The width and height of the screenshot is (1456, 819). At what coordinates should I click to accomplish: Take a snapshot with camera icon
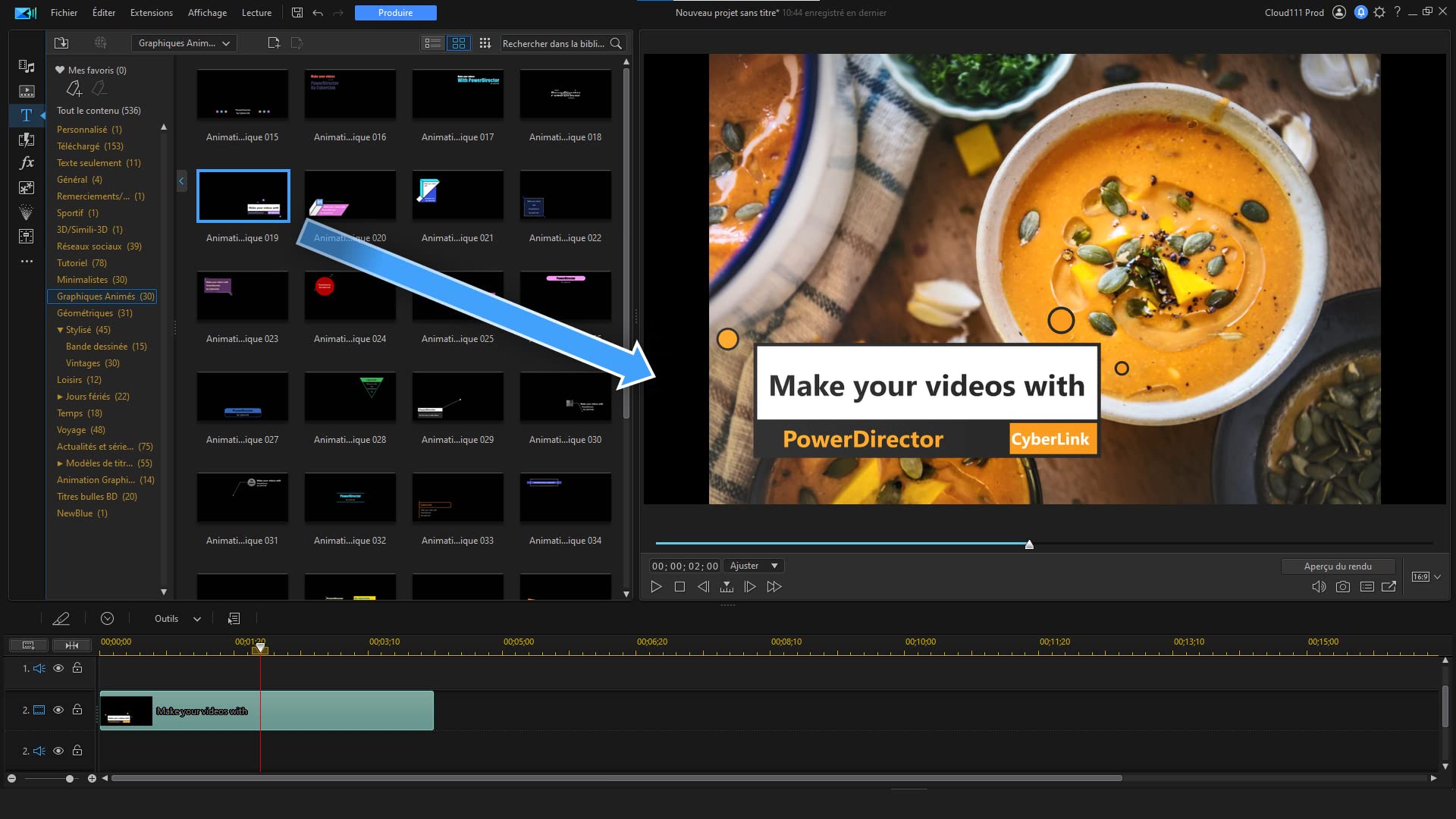tap(1343, 587)
